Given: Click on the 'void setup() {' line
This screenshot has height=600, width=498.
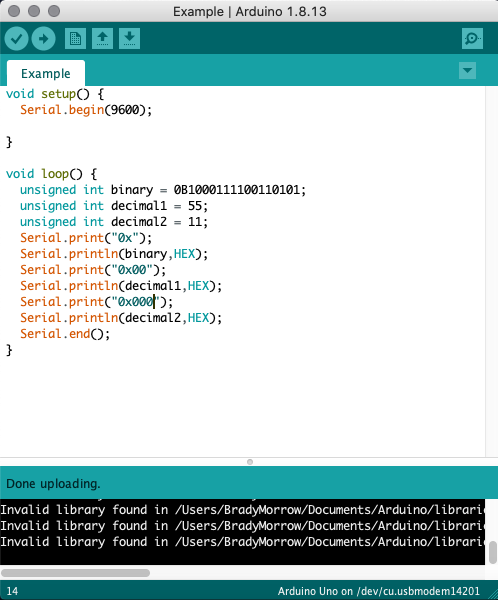Looking at the screenshot, I should click(55, 94).
